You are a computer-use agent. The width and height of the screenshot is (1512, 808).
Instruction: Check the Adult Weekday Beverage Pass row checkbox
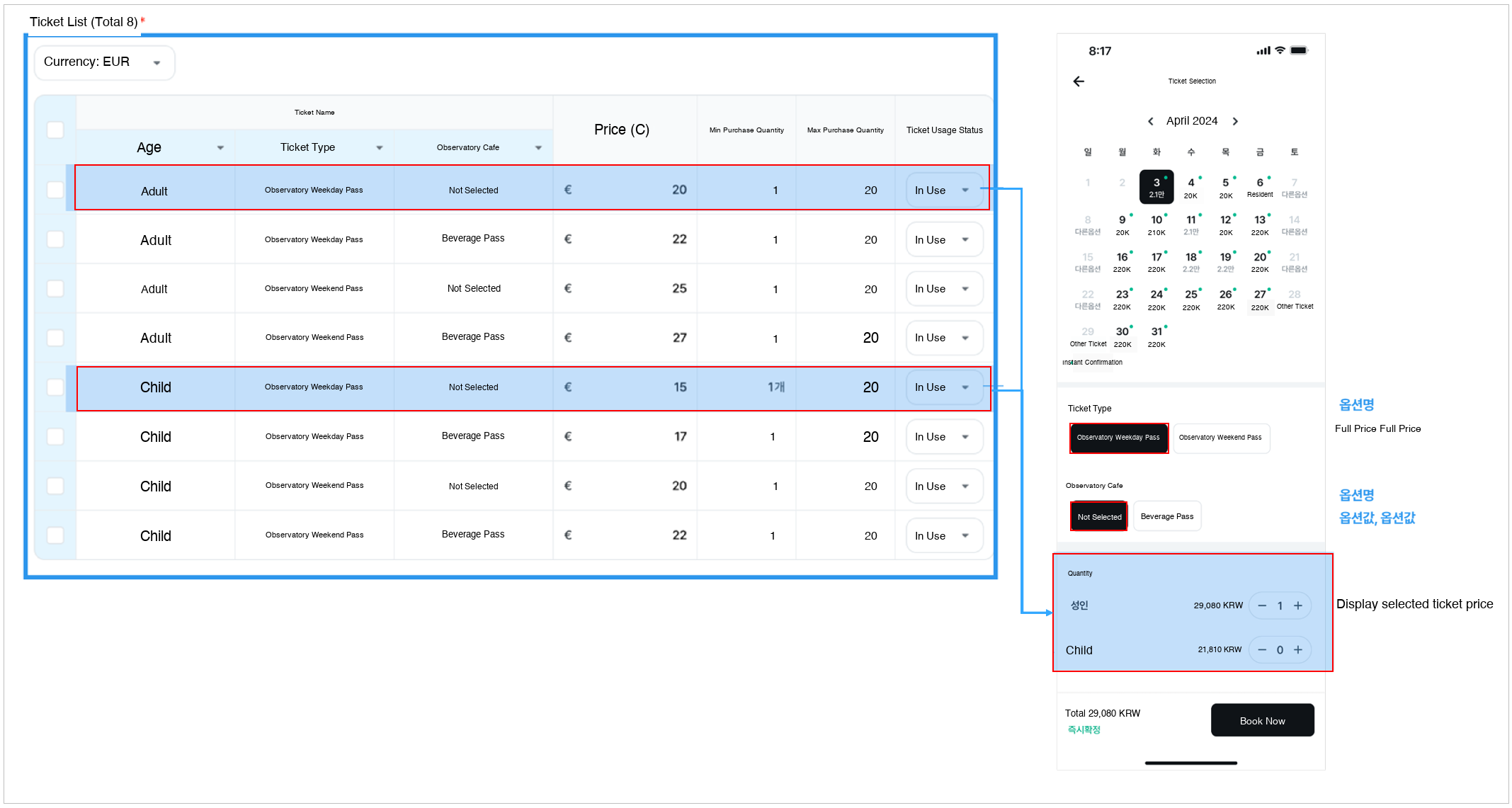coord(55,239)
